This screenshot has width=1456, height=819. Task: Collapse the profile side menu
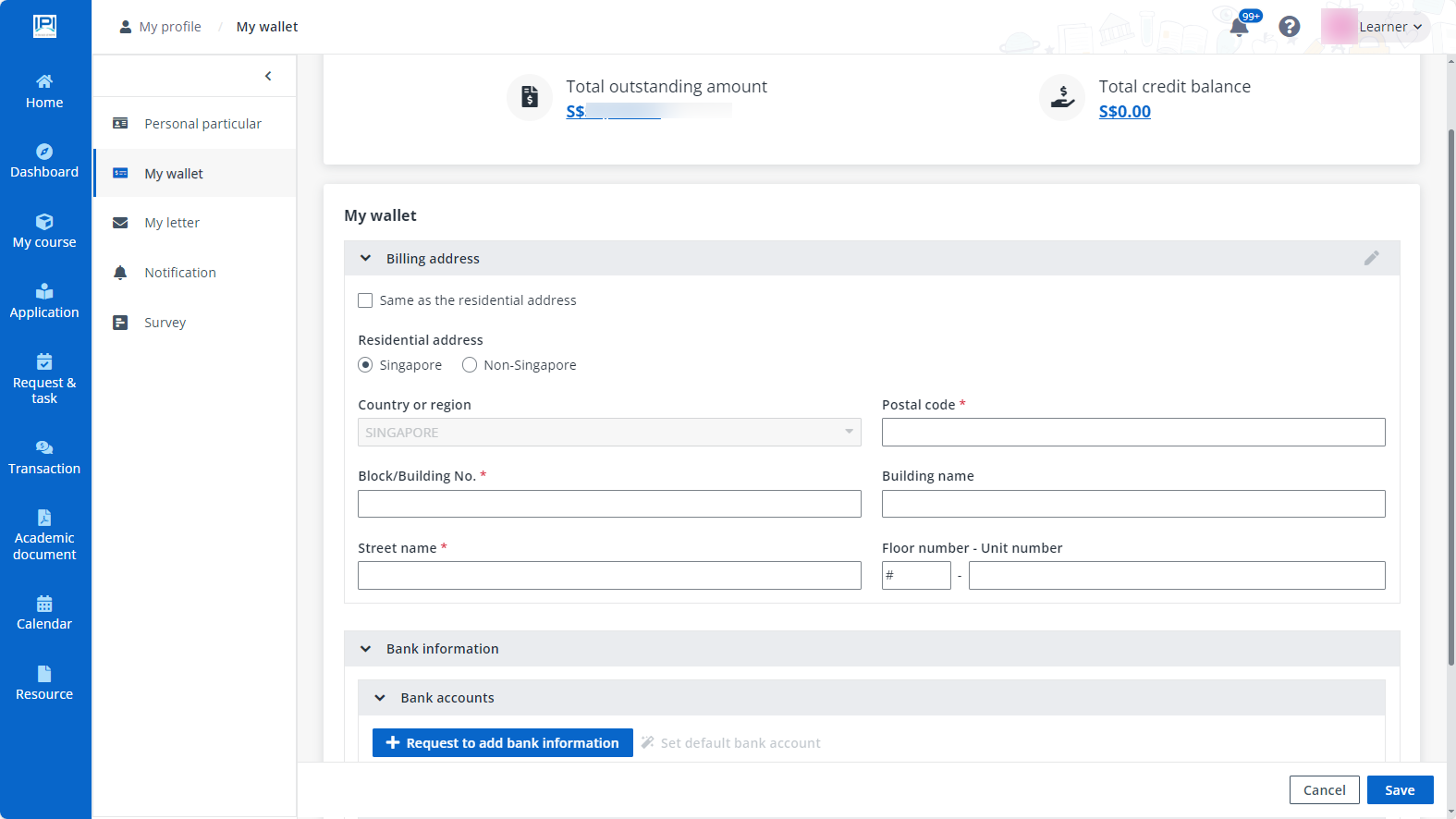click(268, 76)
